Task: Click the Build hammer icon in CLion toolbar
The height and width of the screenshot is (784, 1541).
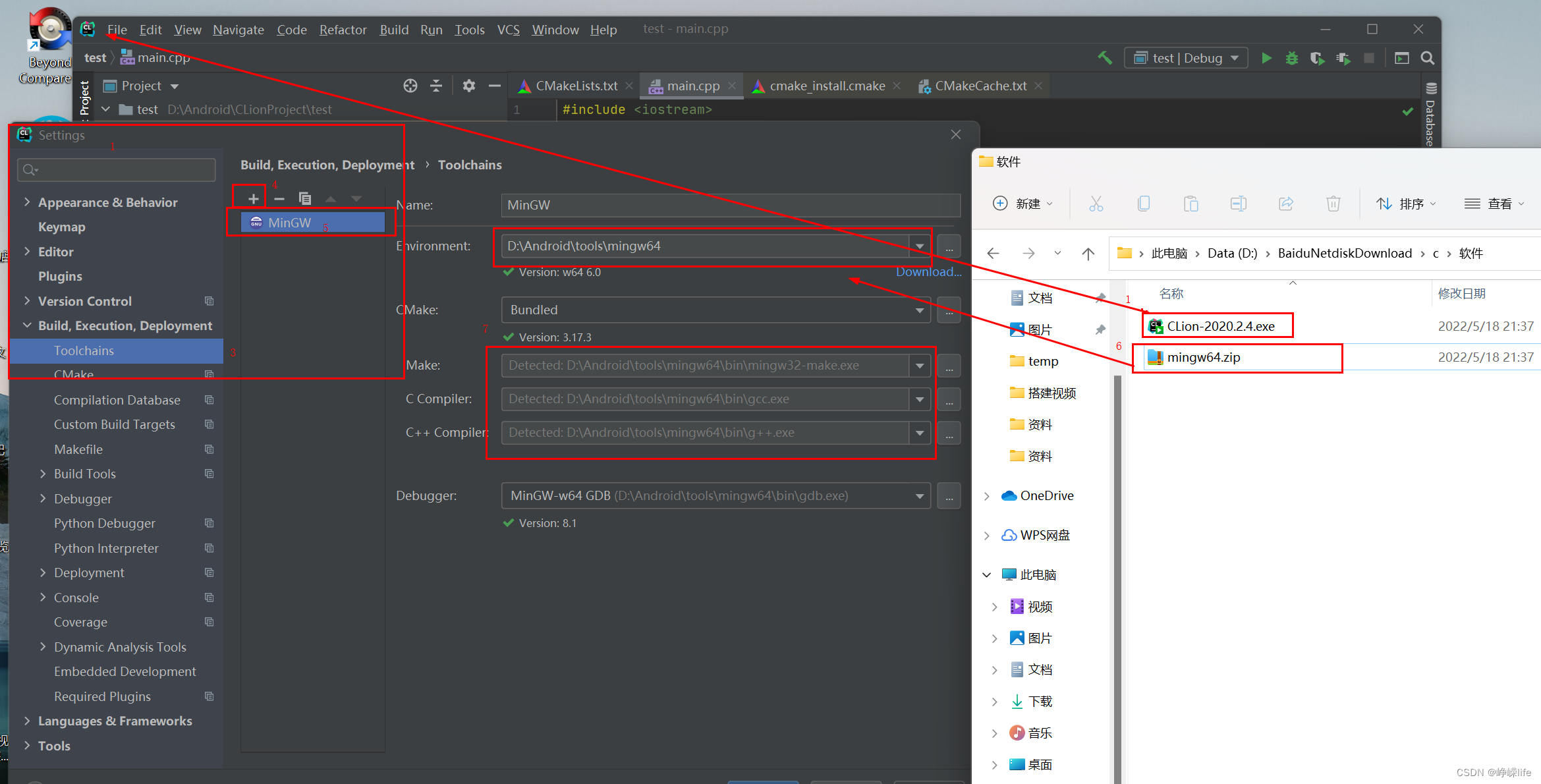Action: point(1105,58)
